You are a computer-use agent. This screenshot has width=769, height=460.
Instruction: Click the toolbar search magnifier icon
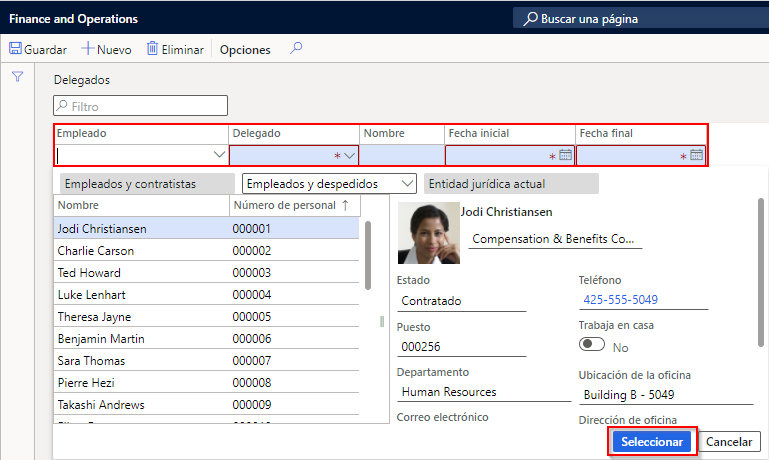pos(295,49)
